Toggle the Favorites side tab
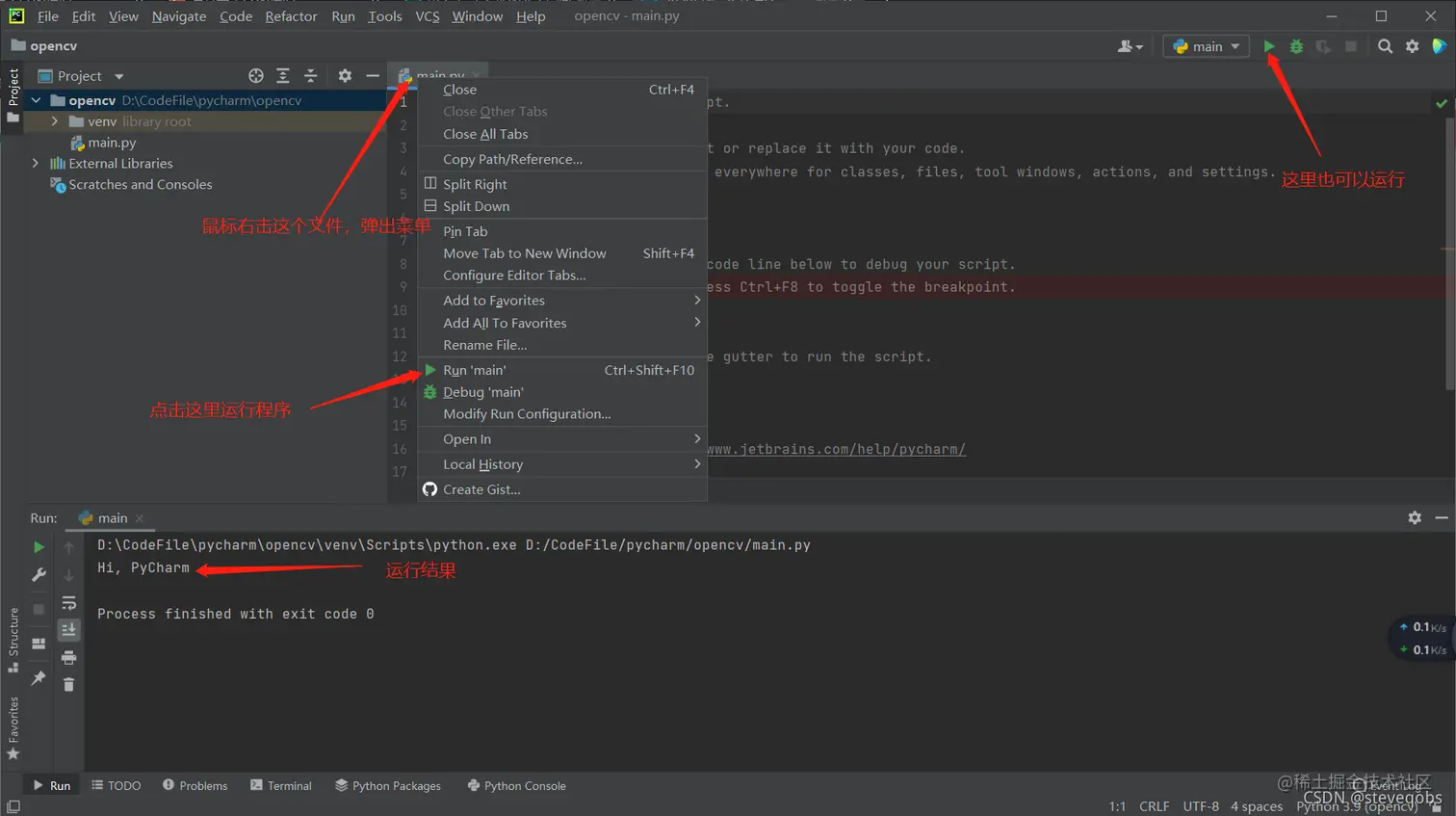 click(x=13, y=727)
